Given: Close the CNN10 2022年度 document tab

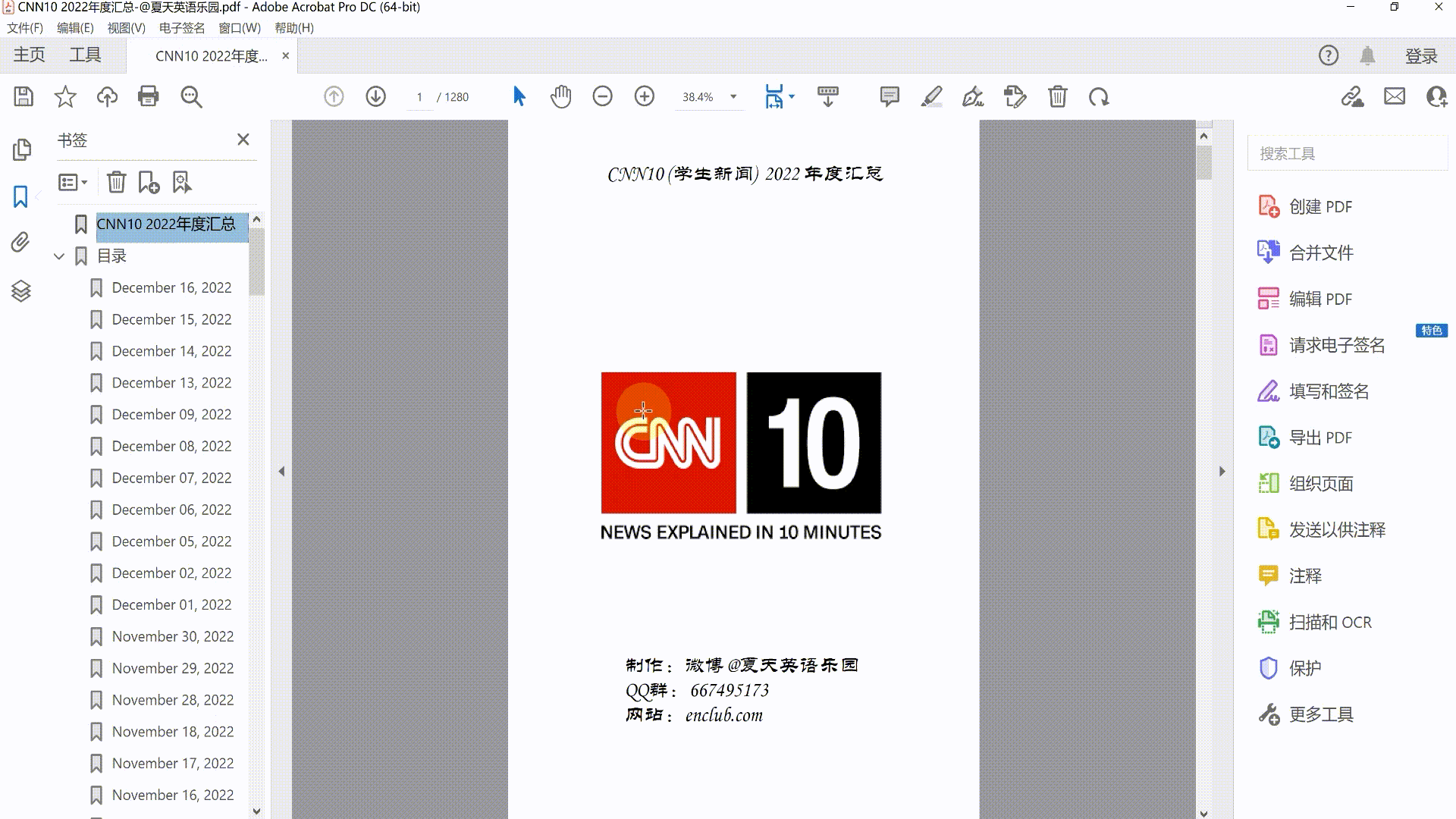Looking at the screenshot, I should pyautogui.click(x=286, y=55).
